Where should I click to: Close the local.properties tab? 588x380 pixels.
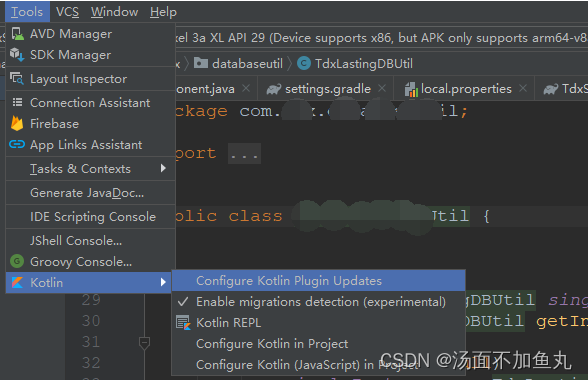[523, 89]
